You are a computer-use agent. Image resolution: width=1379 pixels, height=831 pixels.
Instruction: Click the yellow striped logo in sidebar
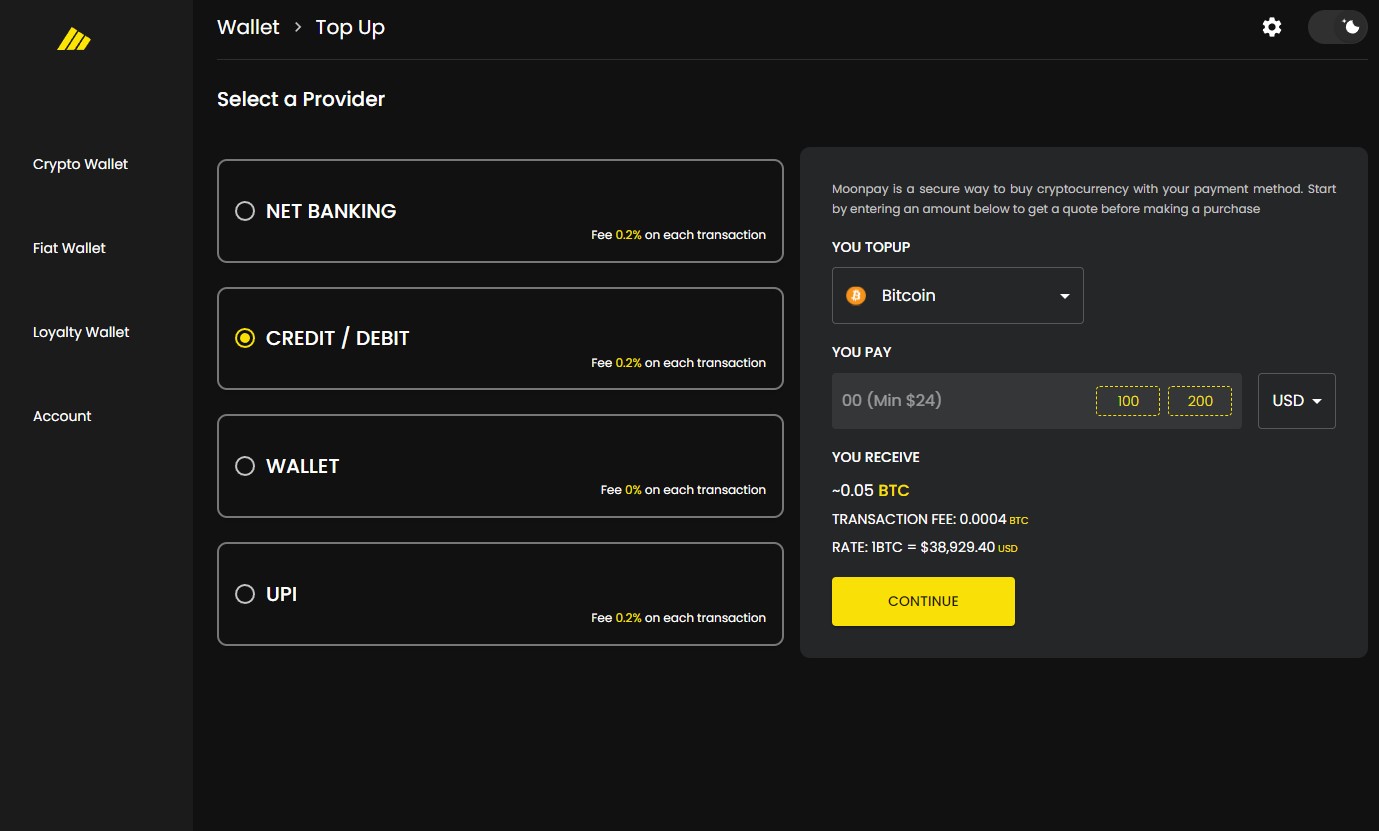74,39
